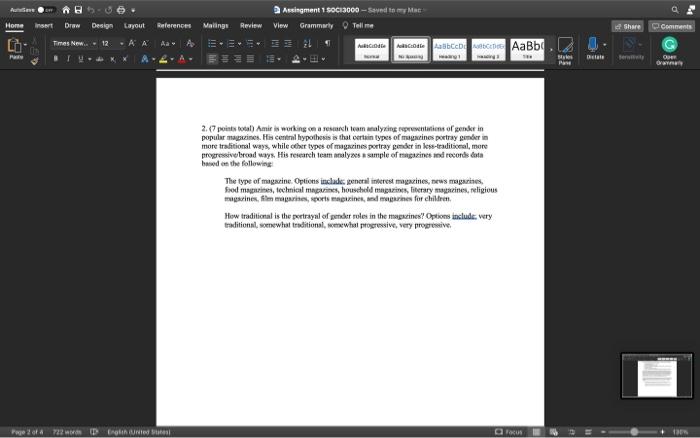Click the Share button

pos(627,26)
